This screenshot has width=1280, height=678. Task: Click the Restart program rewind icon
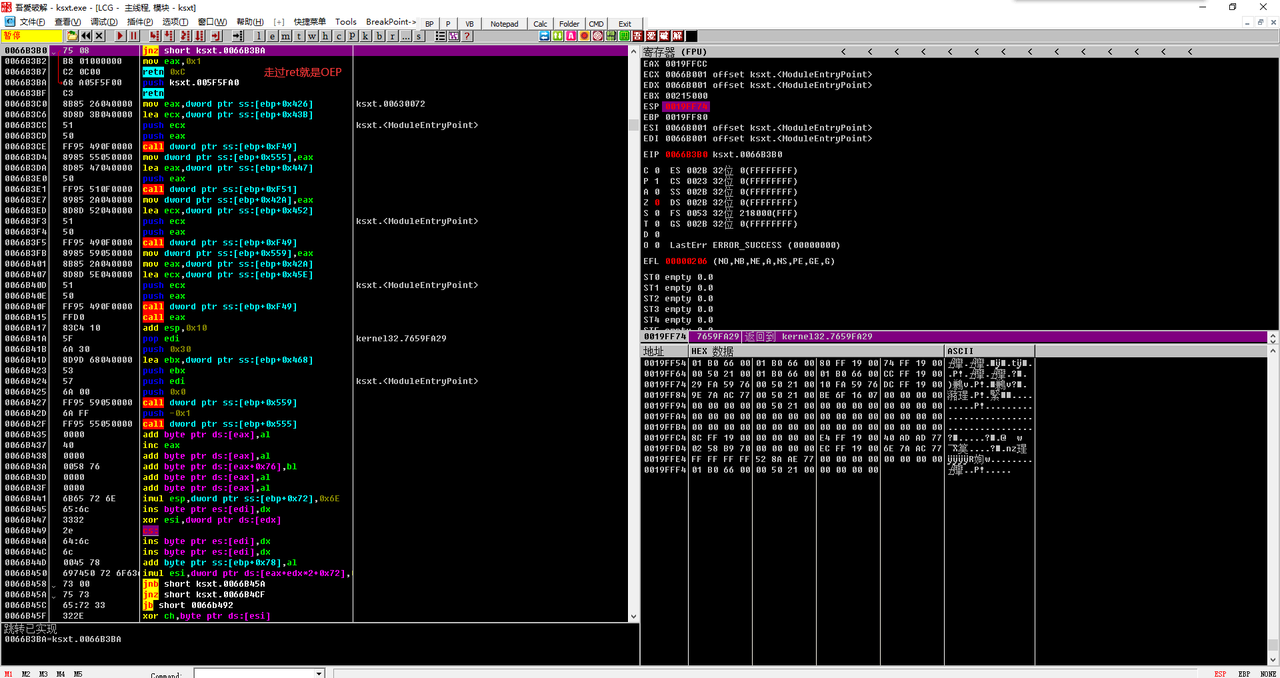pyautogui.click(x=86, y=36)
